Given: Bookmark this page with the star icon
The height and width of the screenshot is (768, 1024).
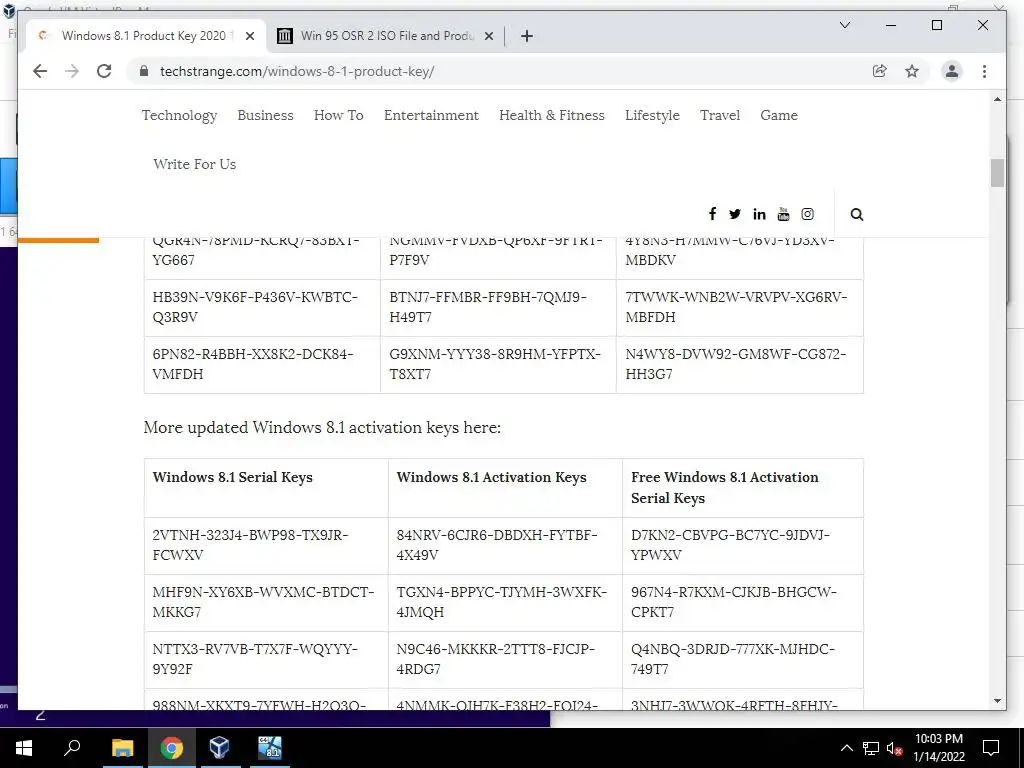Looking at the screenshot, I should (912, 71).
